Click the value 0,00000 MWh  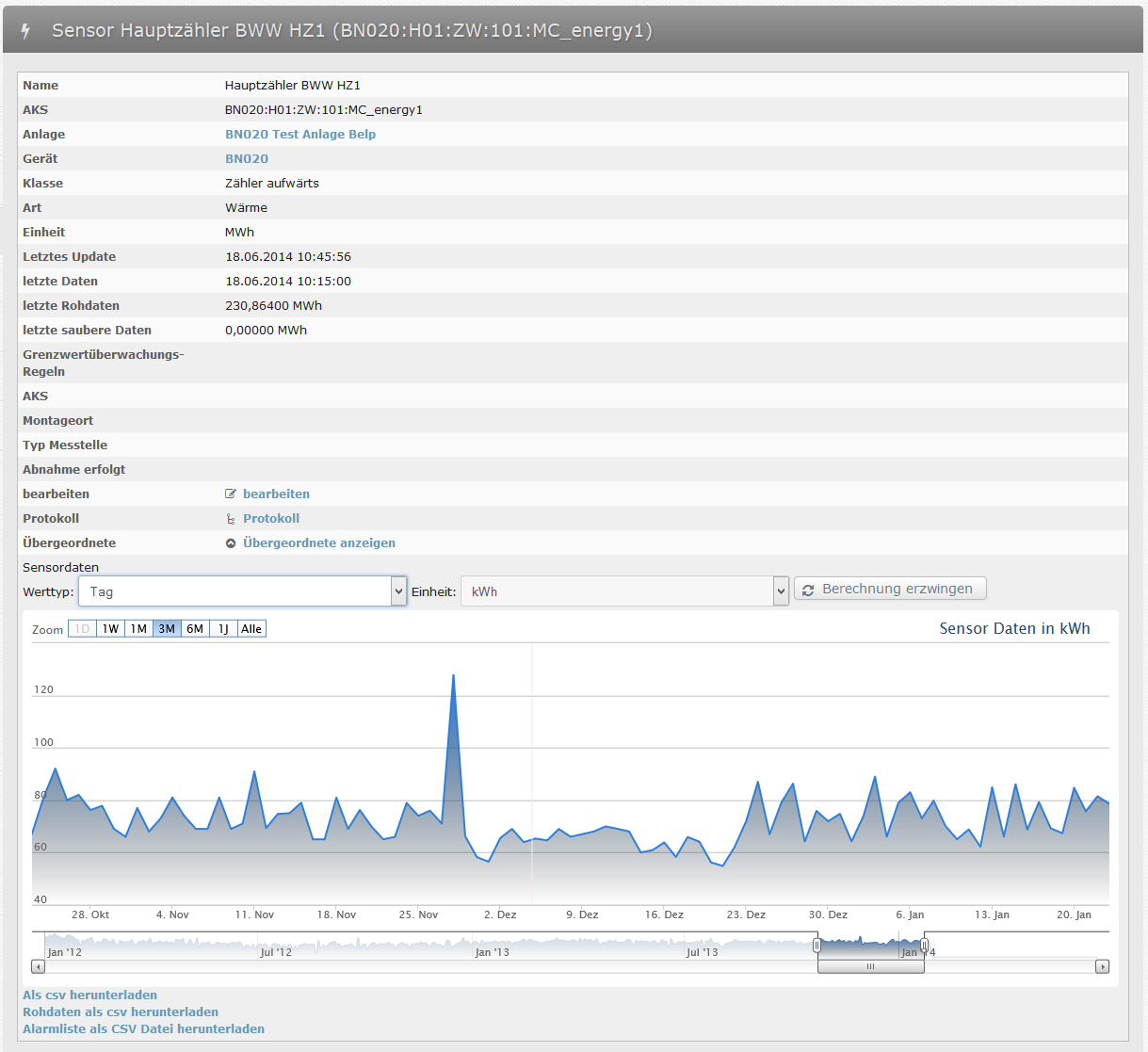(x=266, y=330)
